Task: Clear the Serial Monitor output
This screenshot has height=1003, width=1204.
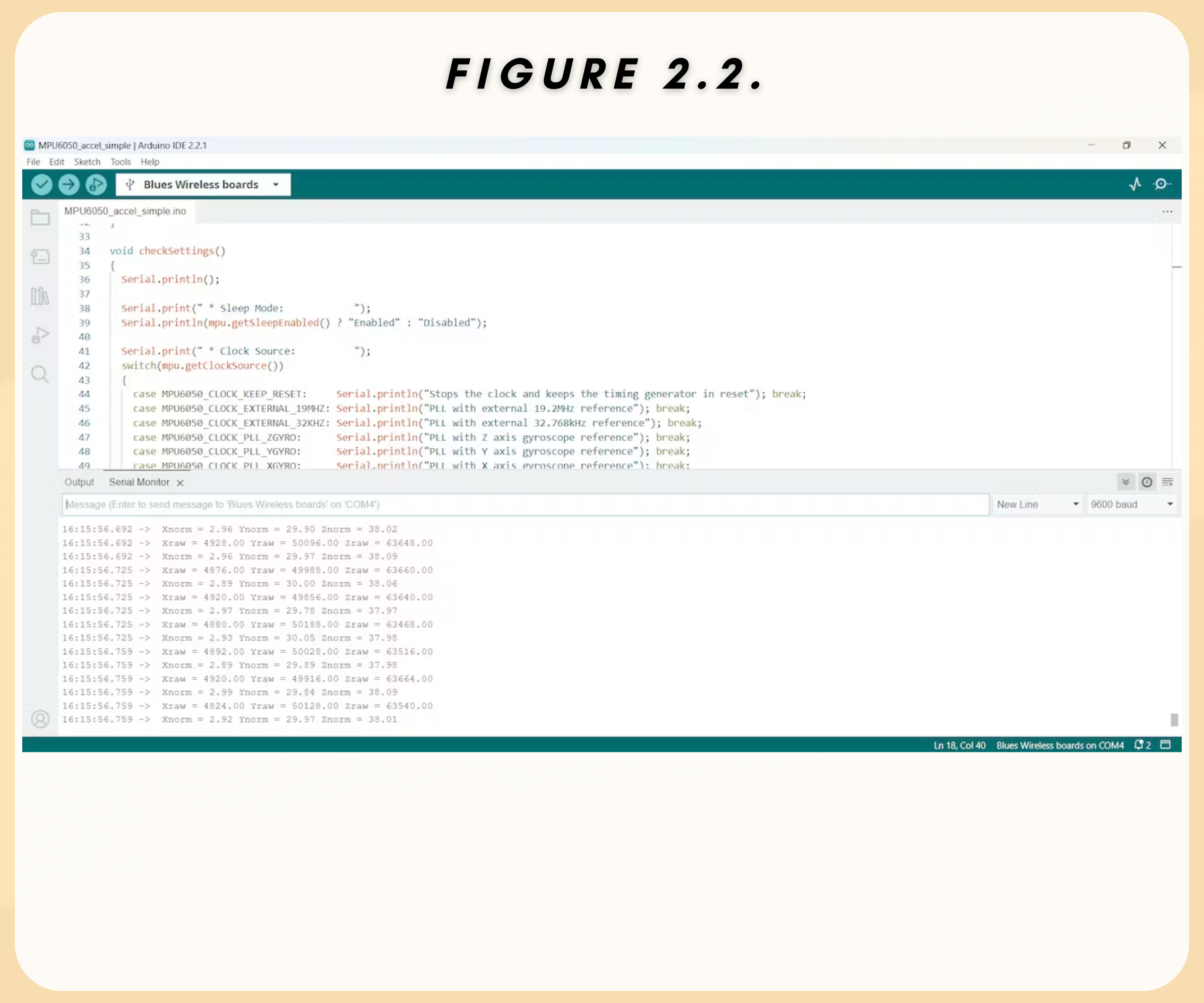Action: pos(1167,482)
